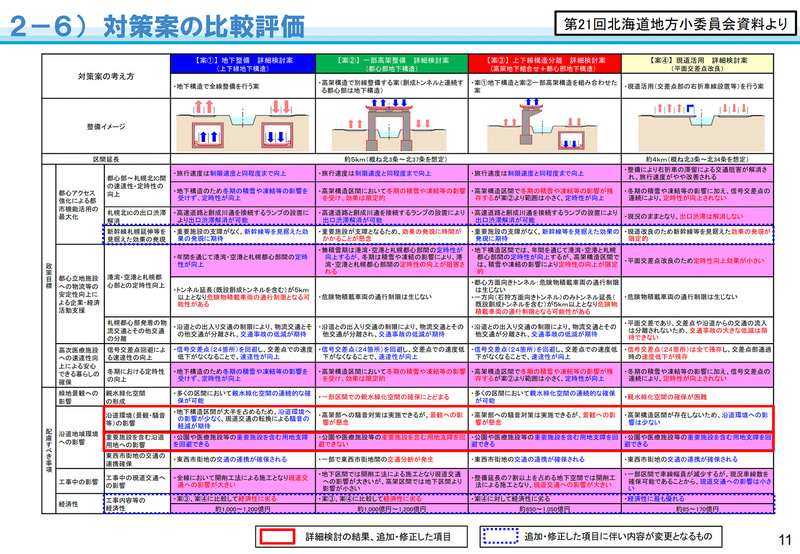Image resolution: width=800 pixels, height=554 pixels.
Task: Click the 対策案の考え方 row label
Action: pos(106,76)
